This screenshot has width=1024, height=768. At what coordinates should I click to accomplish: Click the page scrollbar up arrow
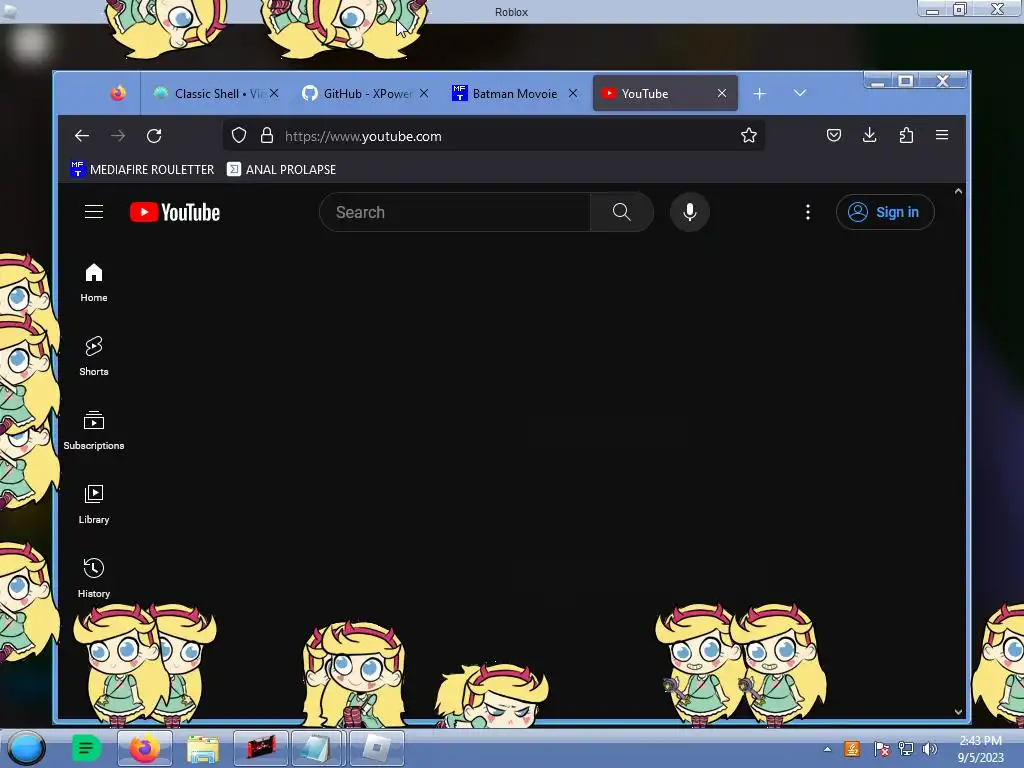(x=958, y=191)
